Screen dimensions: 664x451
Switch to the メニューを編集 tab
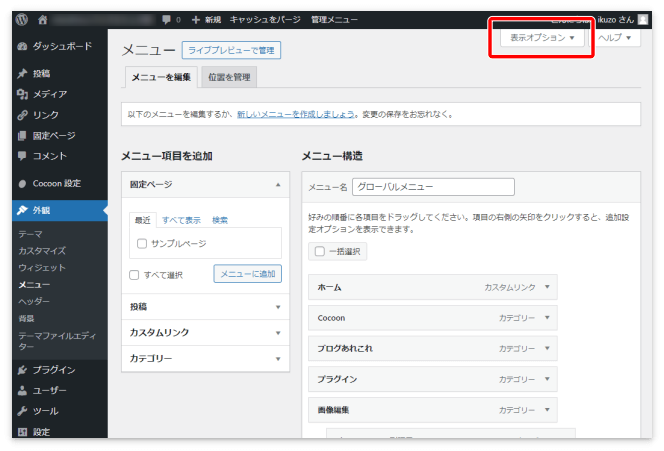click(161, 77)
